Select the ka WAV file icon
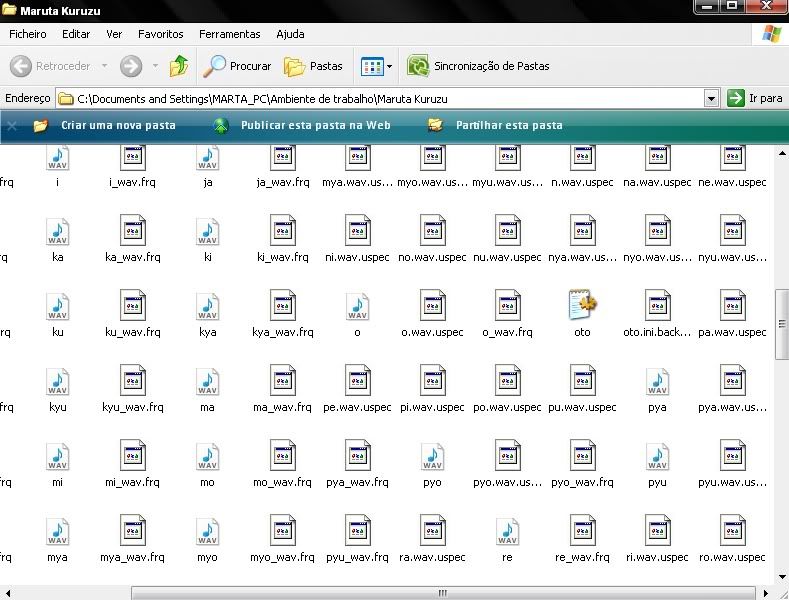Viewport: 789px width, 600px height. click(x=57, y=231)
